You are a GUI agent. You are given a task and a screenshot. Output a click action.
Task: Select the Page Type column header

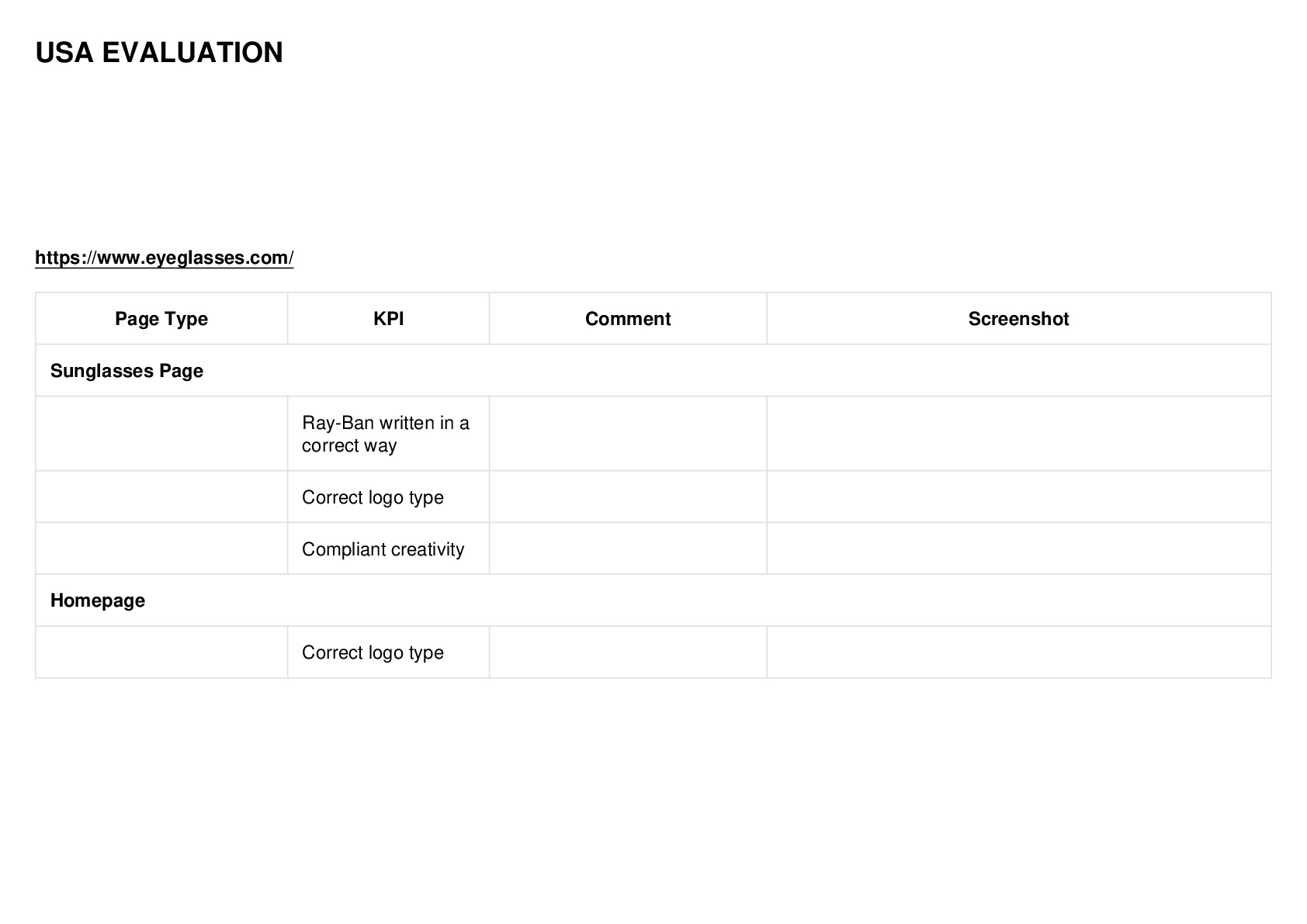(161, 319)
